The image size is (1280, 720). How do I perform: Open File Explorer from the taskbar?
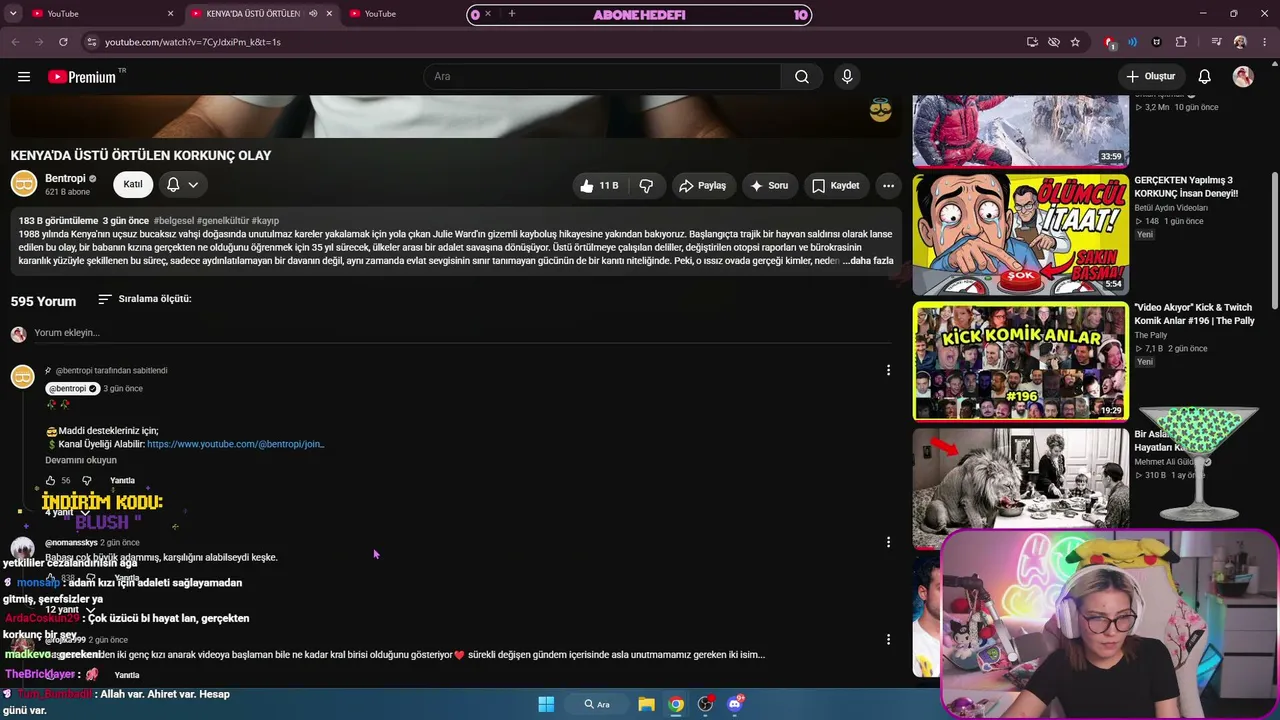(646, 704)
